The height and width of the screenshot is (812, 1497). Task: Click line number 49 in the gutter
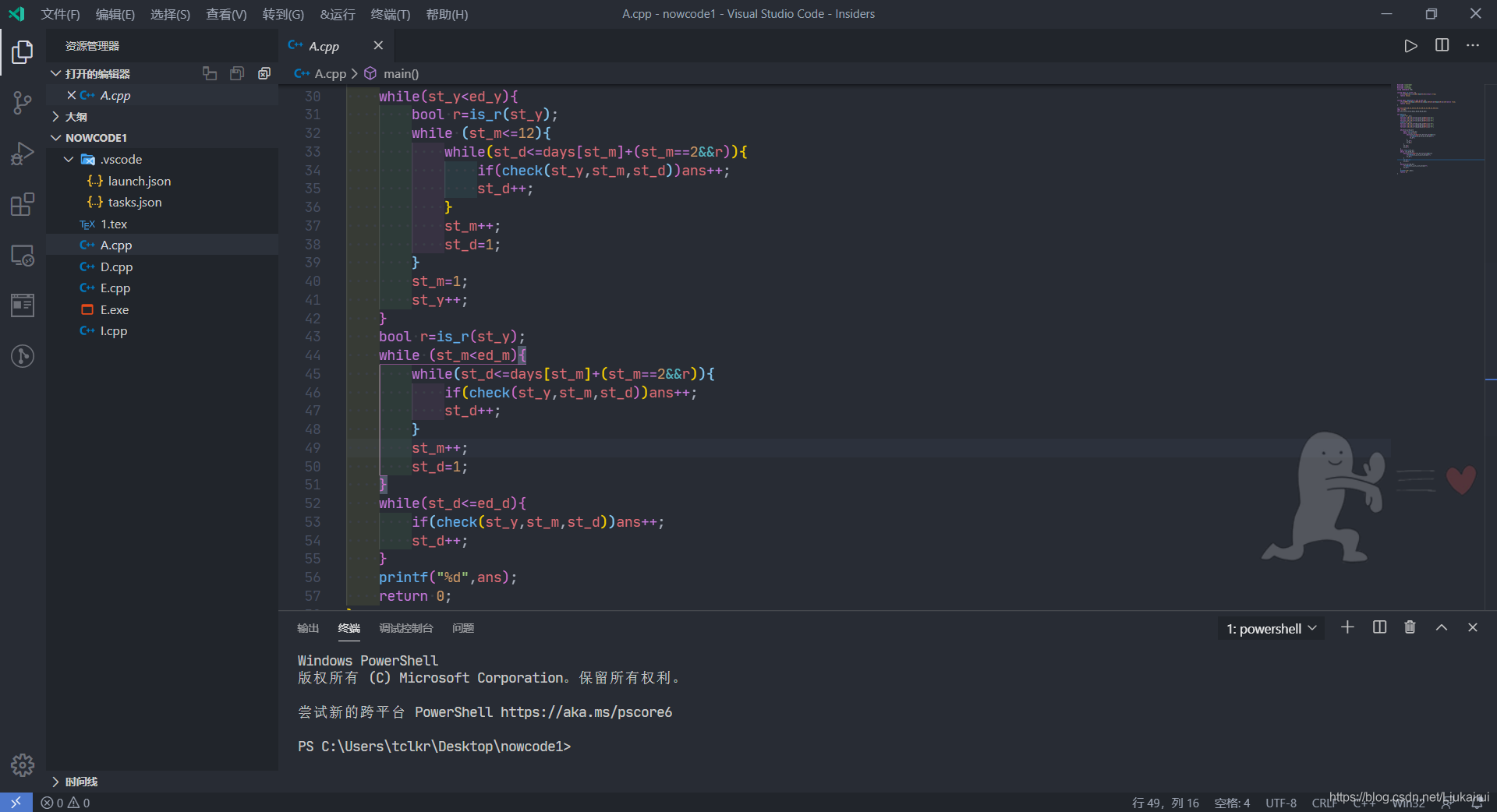[312, 448]
